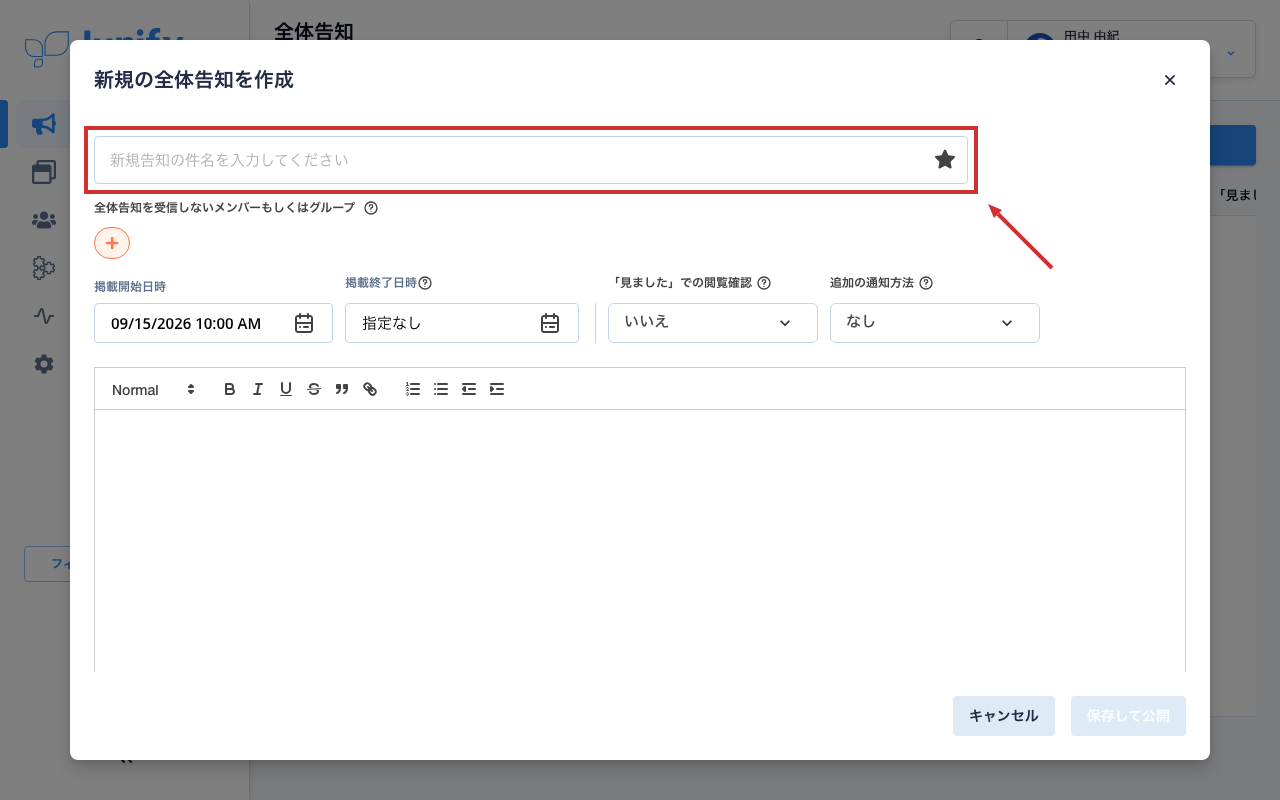Click the 指定なし end date field
Image resolution: width=1280 pixels, height=800 pixels.
click(462, 323)
